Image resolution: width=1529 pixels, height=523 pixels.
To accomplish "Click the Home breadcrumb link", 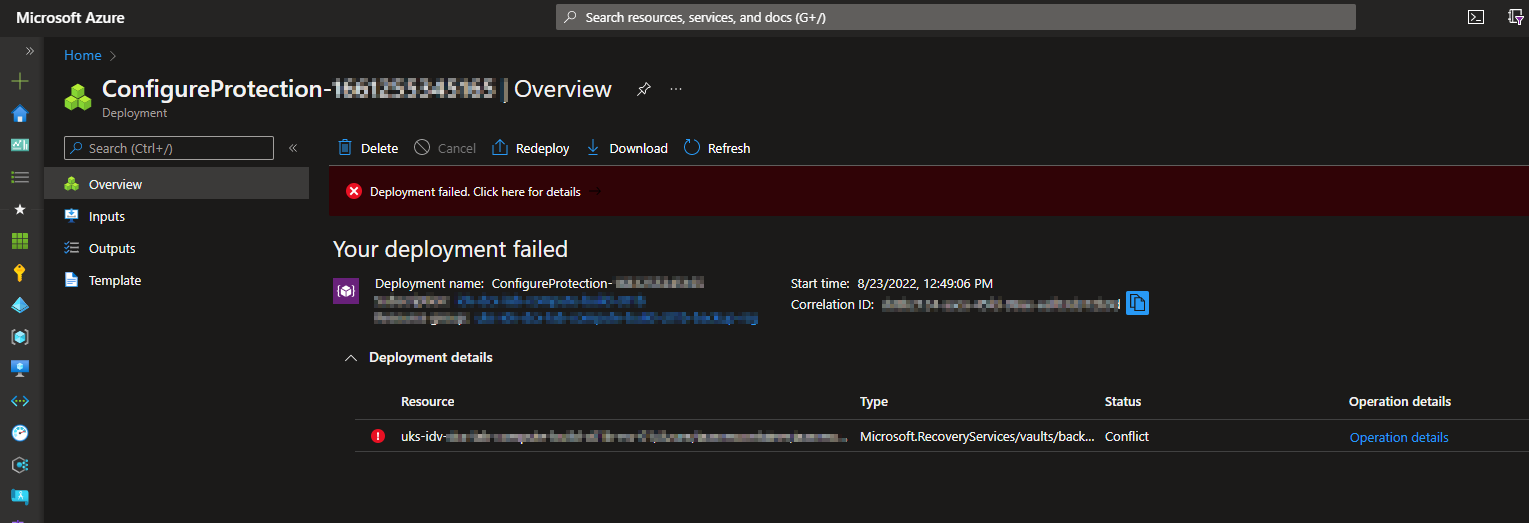I will [83, 55].
